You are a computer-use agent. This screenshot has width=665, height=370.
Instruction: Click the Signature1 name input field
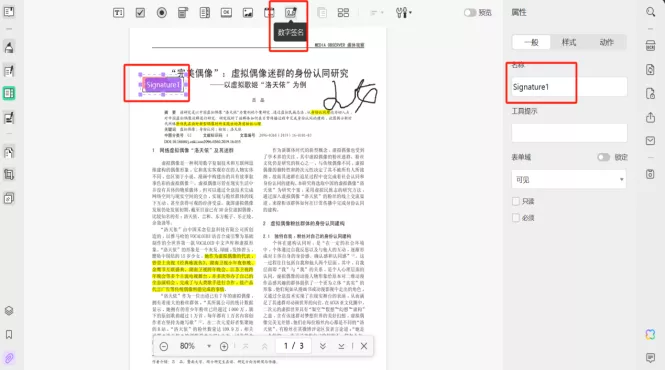point(569,87)
